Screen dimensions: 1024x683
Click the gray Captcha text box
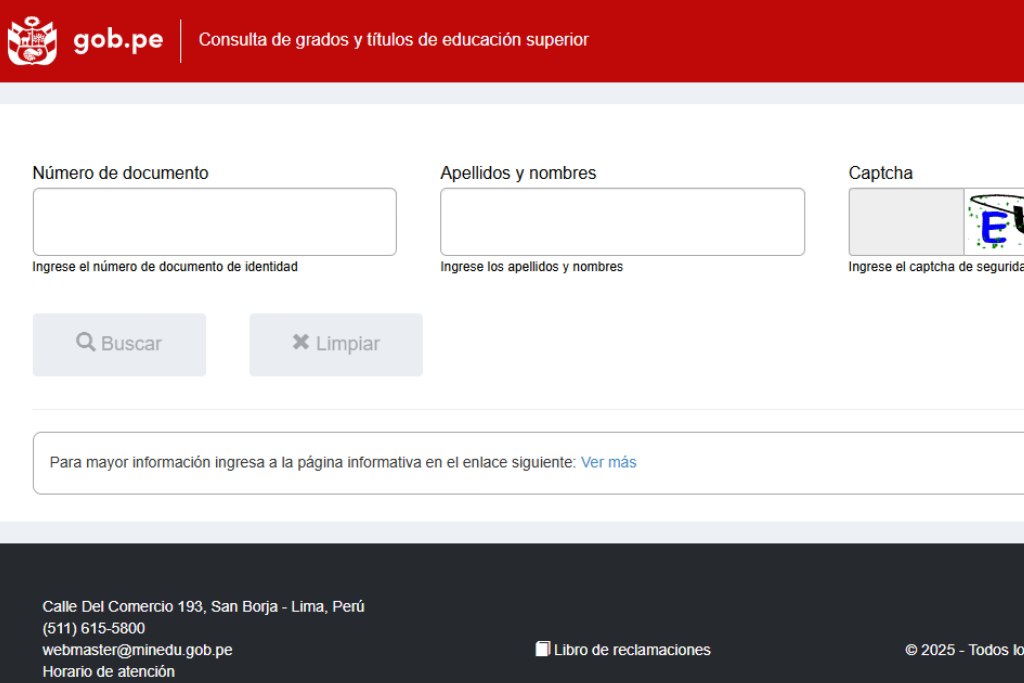[906, 222]
